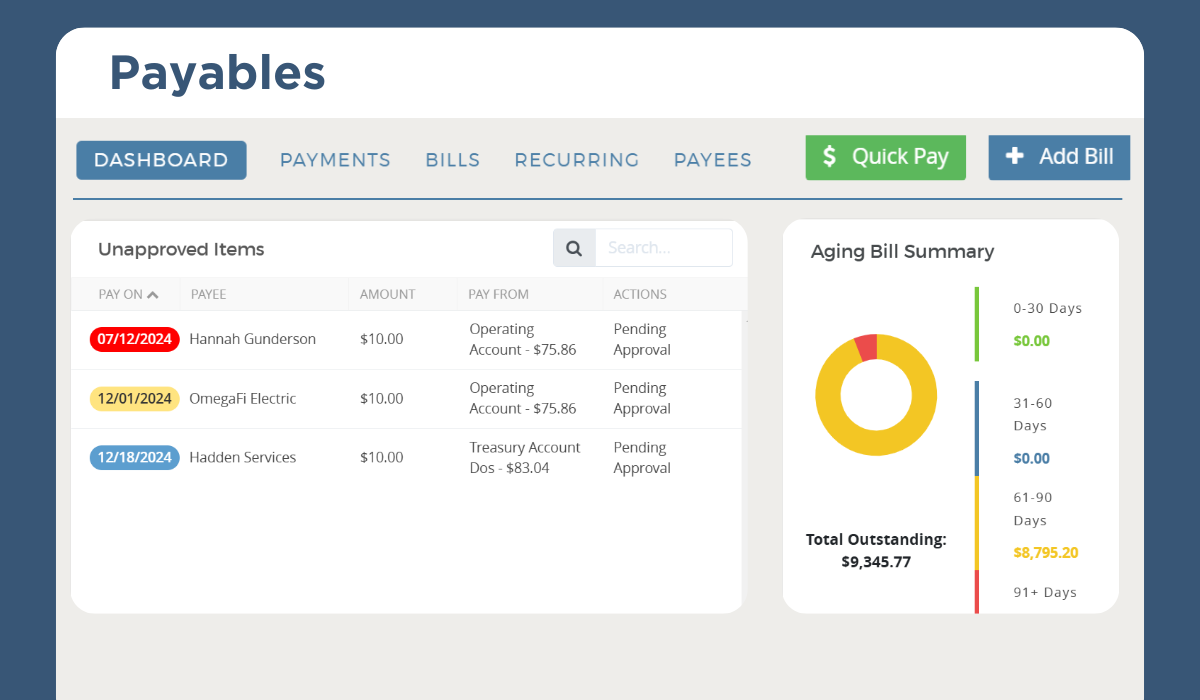Click the magnifying glass search icon
Screen dimensions: 1200x700
pos(573,247)
